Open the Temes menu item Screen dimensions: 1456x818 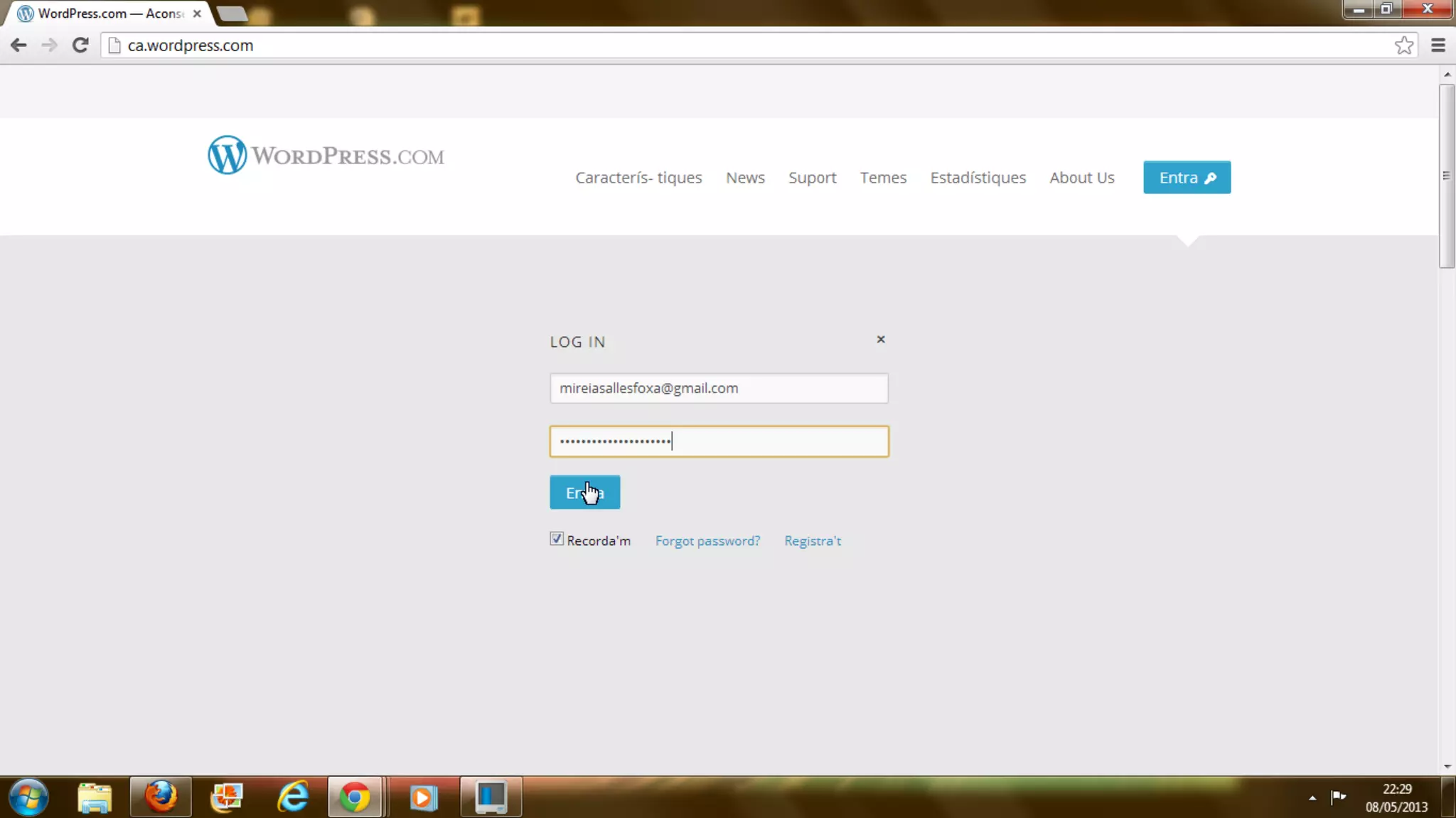point(883,178)
